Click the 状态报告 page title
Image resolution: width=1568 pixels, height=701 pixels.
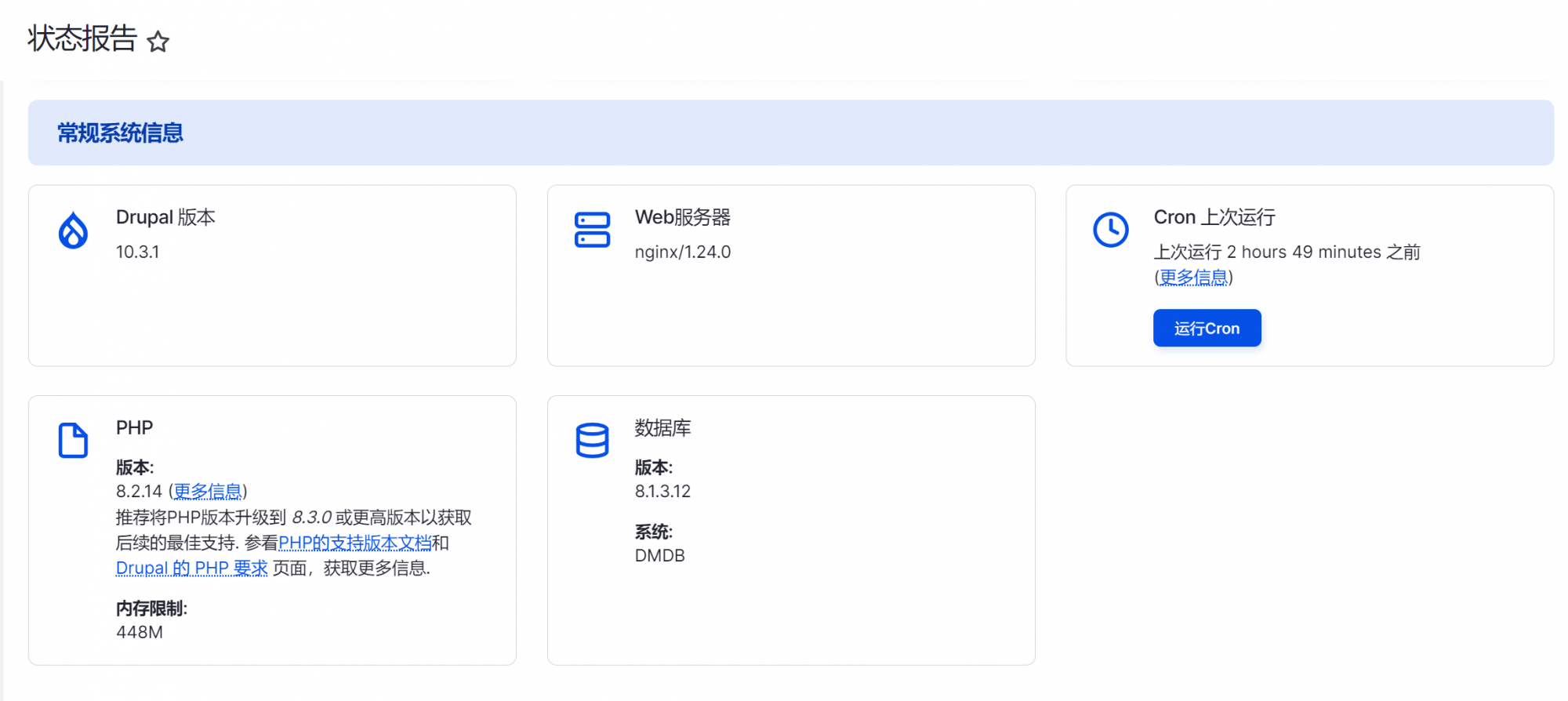82,38
